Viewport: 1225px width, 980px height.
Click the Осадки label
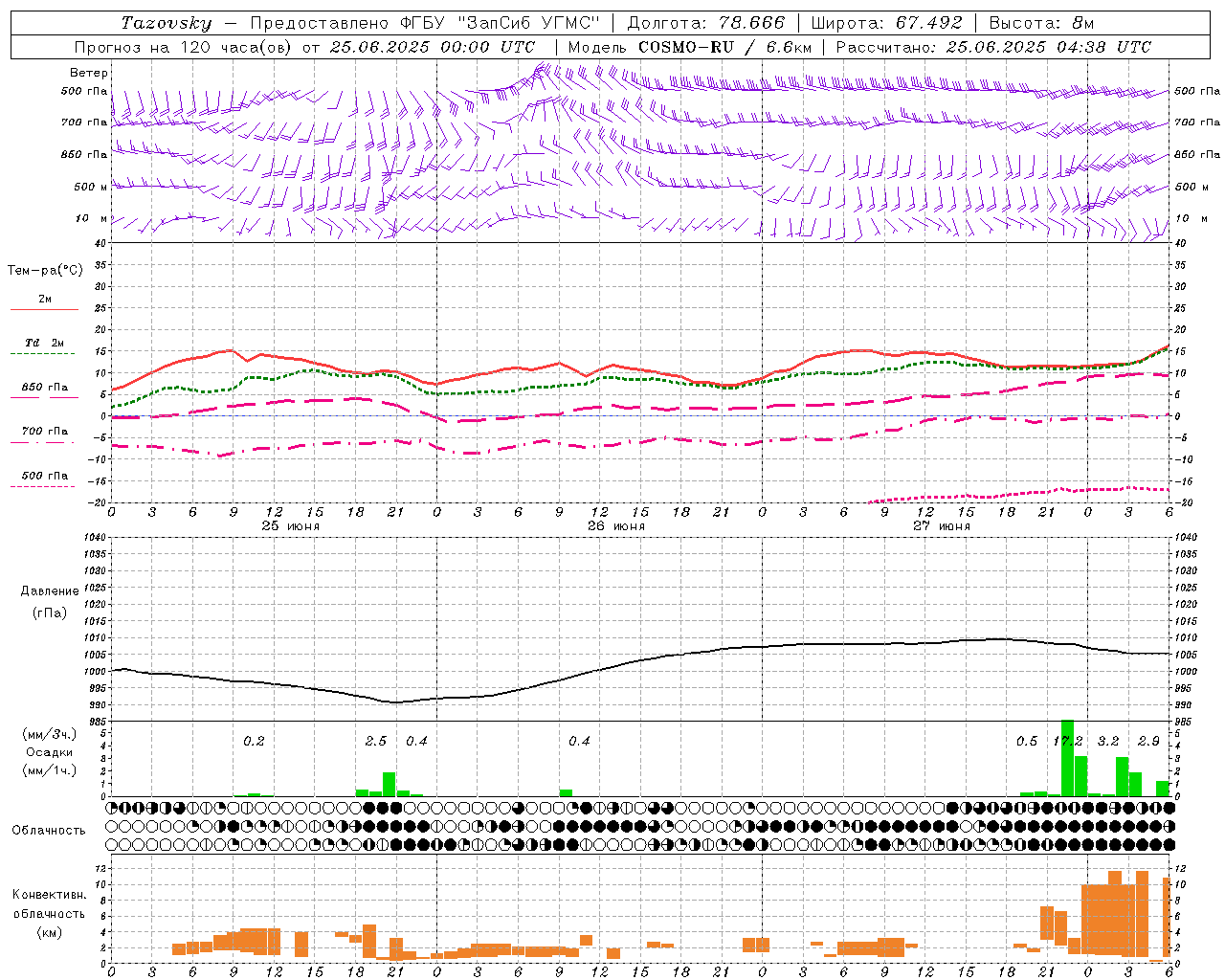(49, 752)
